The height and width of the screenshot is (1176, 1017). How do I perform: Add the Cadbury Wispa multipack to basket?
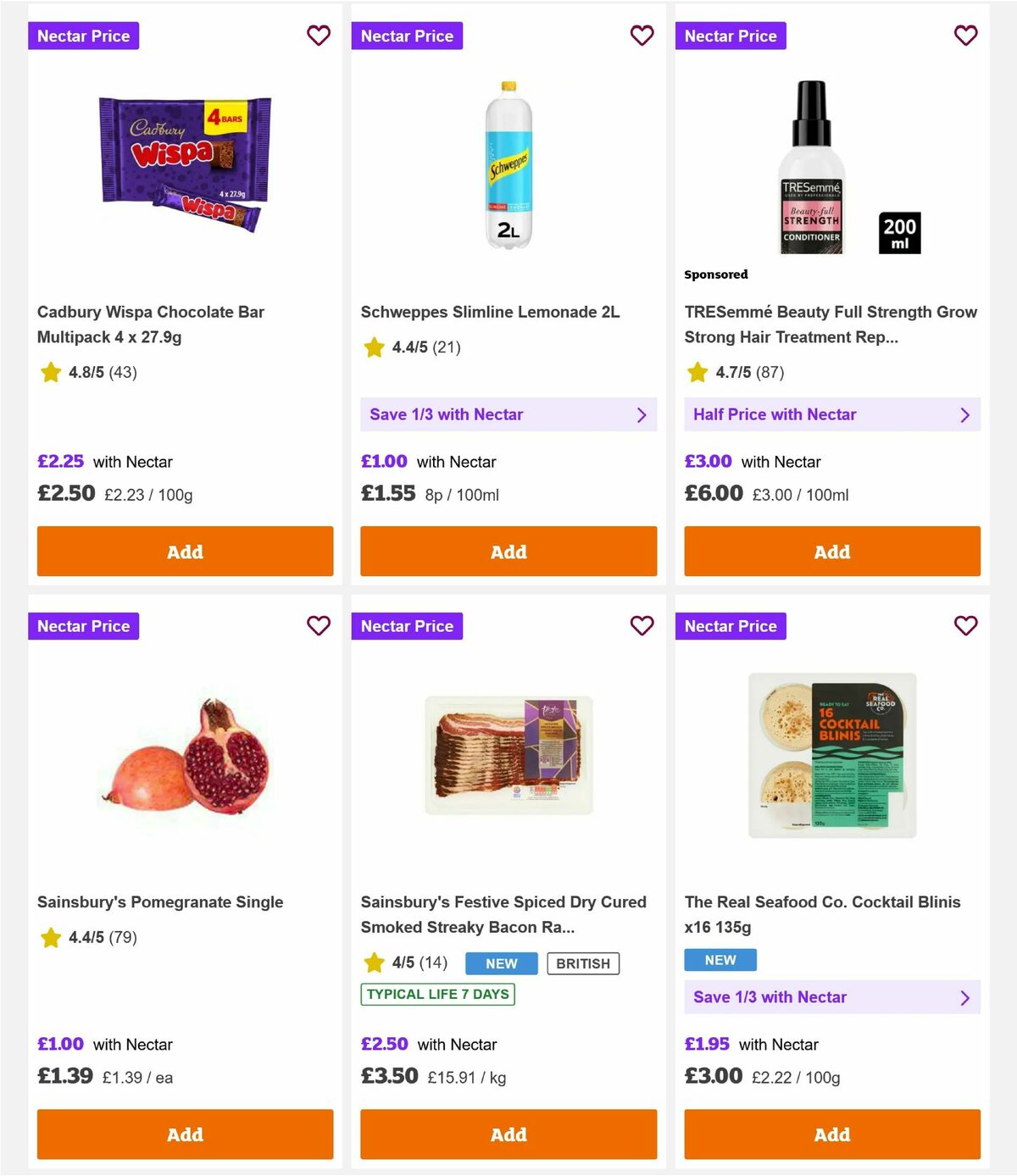[184, 551]
